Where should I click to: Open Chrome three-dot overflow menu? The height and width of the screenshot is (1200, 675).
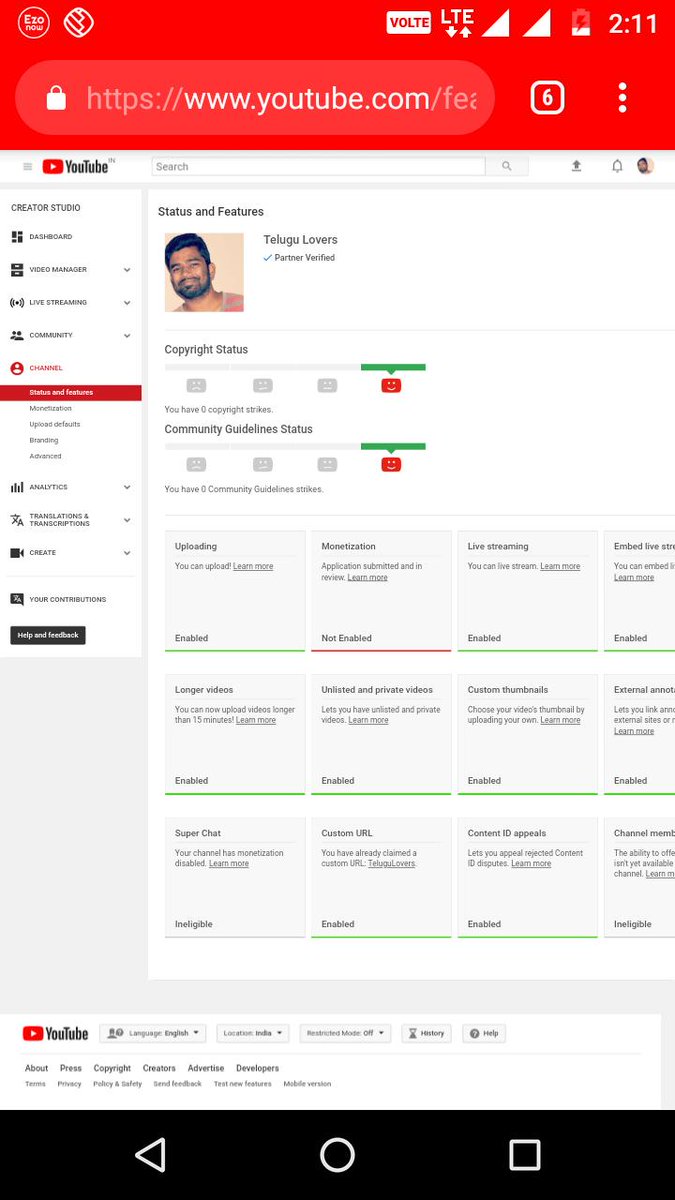point(622,98)
